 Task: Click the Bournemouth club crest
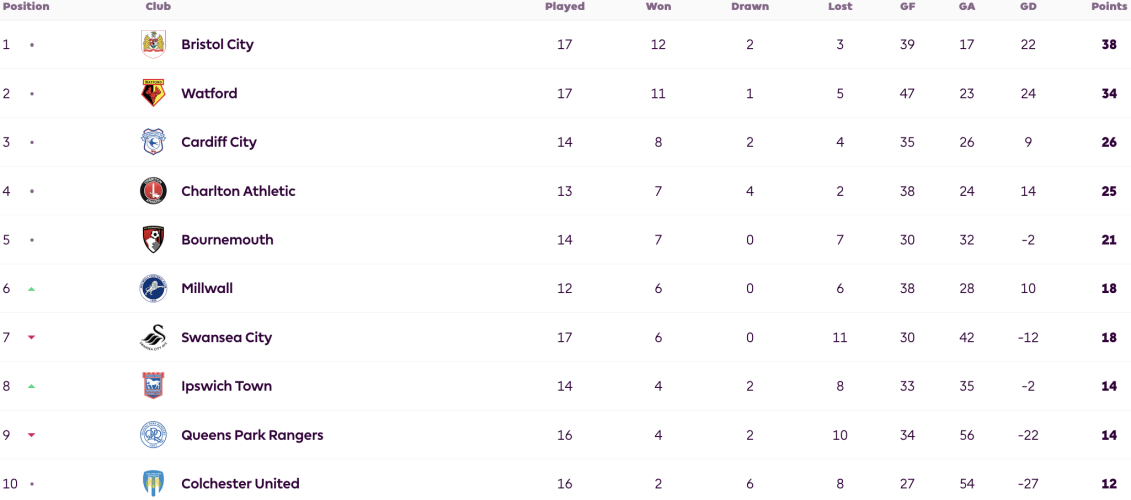click(153, 240)
